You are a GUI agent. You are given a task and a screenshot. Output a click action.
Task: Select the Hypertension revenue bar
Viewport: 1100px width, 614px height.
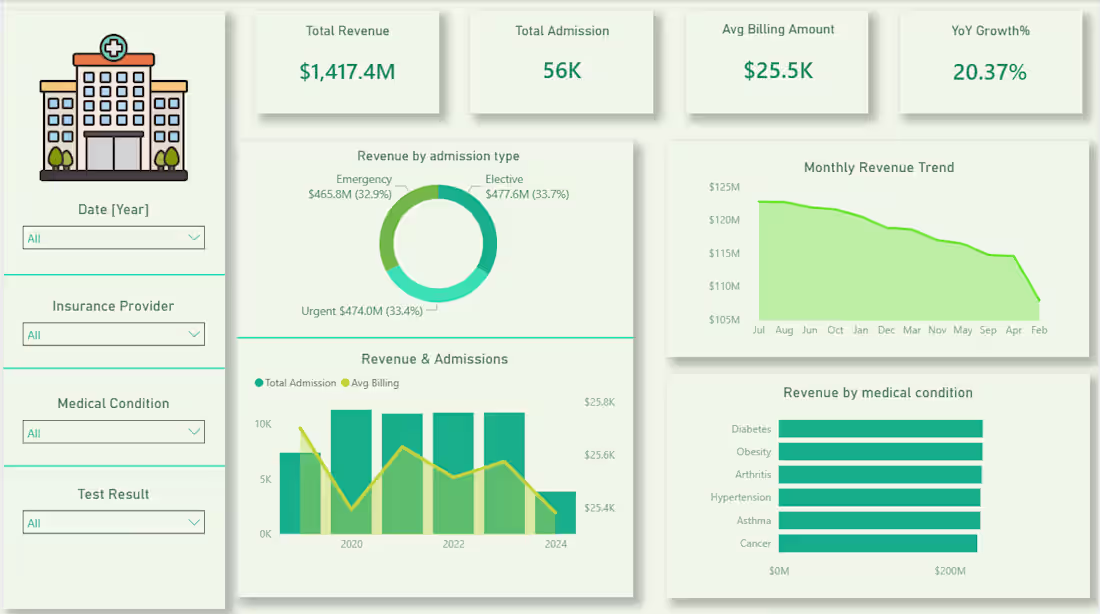coord(879,498)
